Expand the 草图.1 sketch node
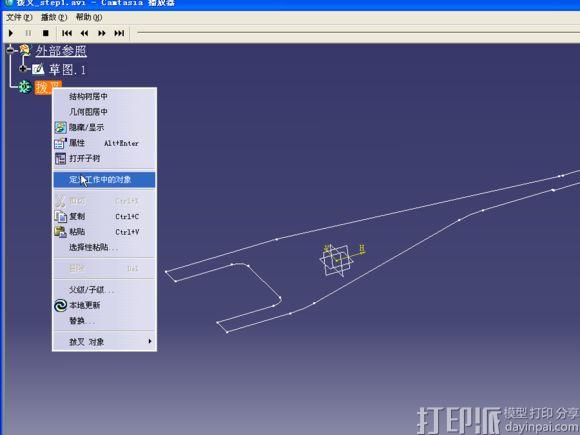The height and width of the screenshot is (435, 580). (23, 69)
